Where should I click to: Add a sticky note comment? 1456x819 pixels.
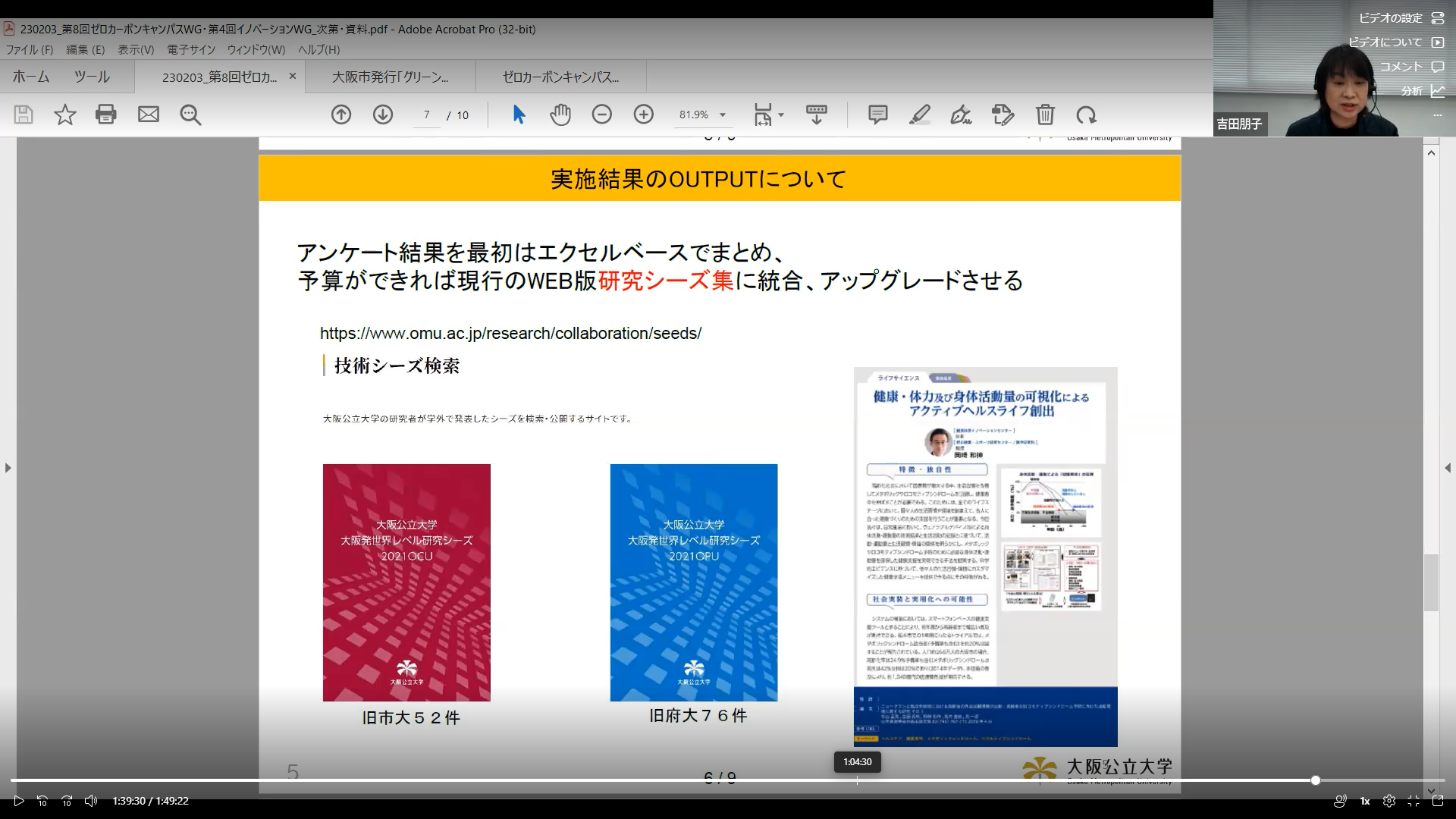point(878,115)
